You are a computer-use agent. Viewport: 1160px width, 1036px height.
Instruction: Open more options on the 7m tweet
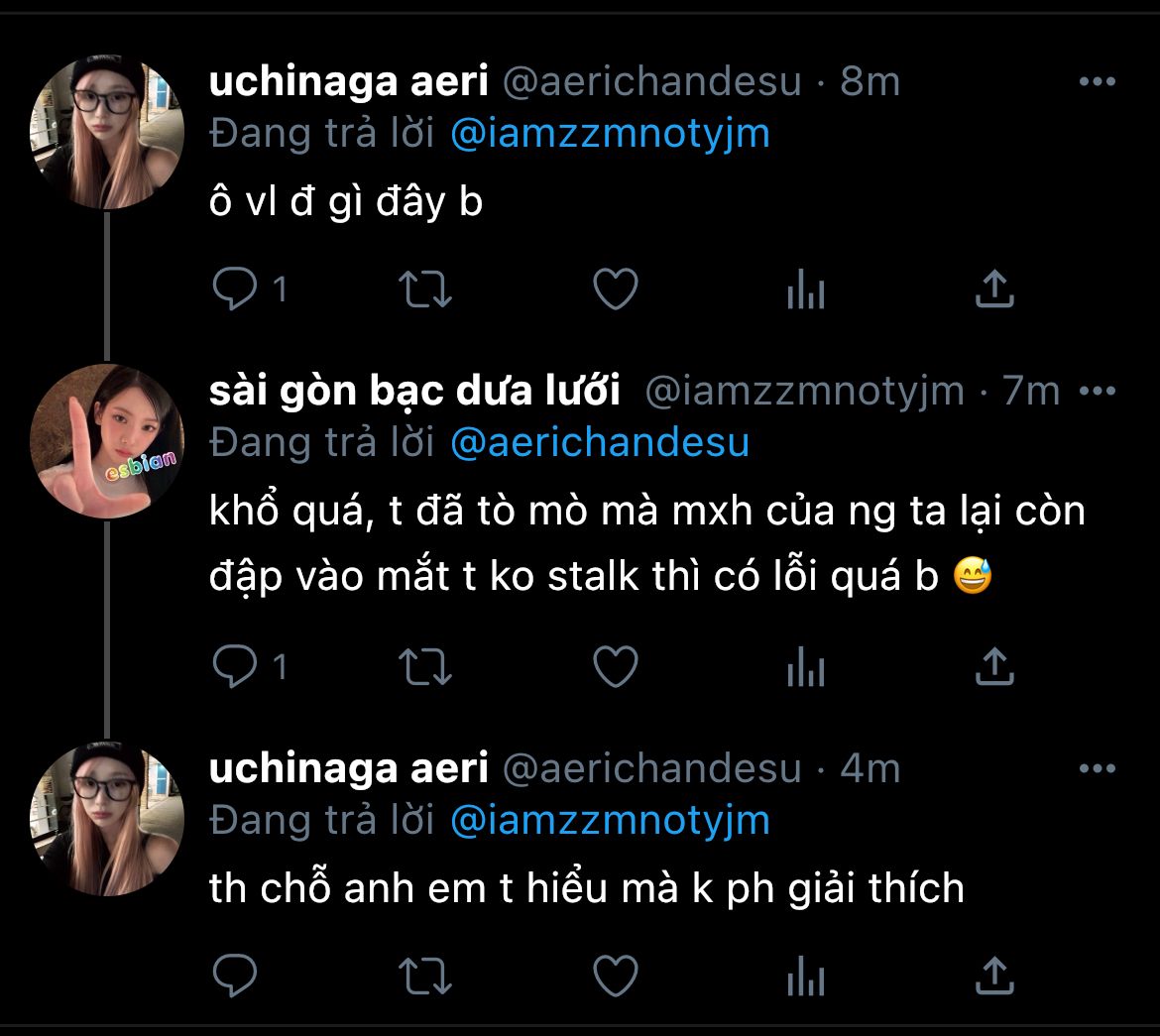click(1097, 392)
